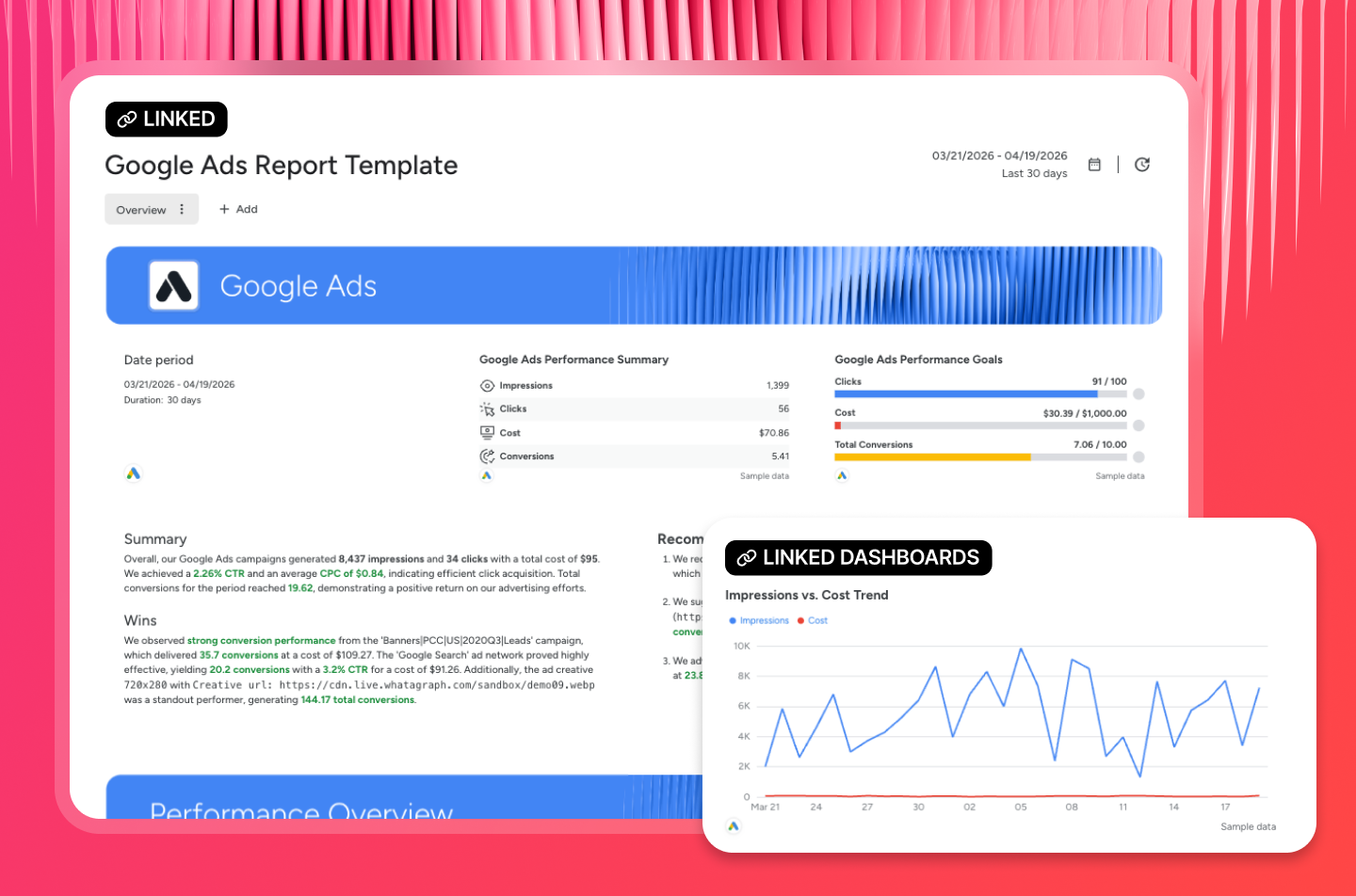
Task: Click the refresh data icon
Action: coord(1142,165)
